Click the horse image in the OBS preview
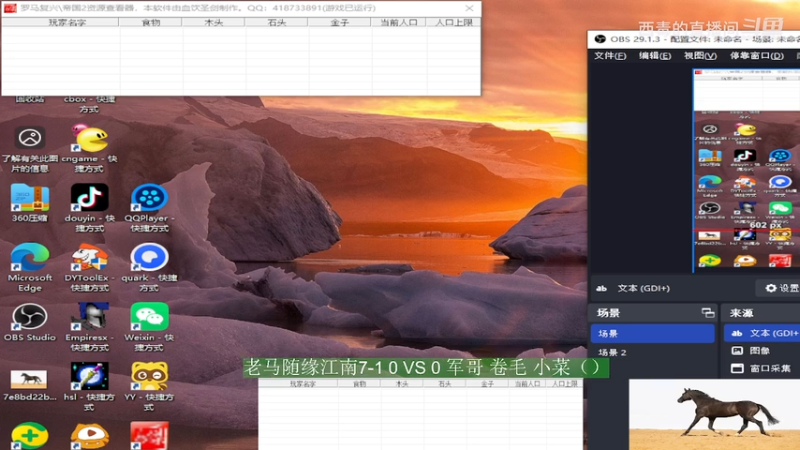 (x=714, y=414)
